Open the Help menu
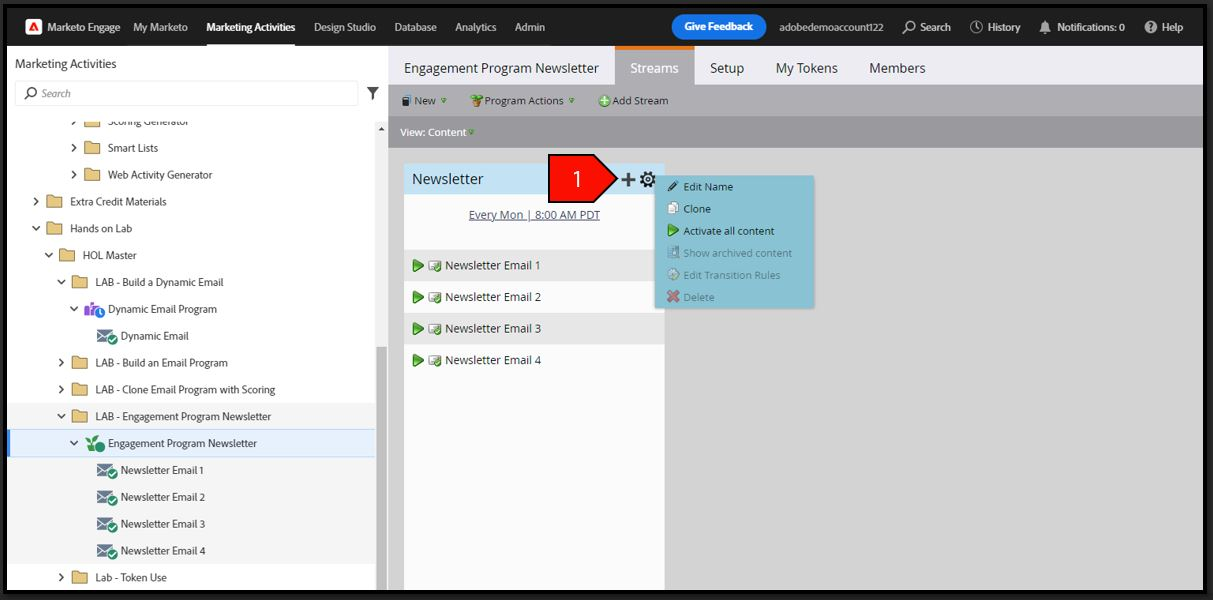Viewport: 1213px width, 600px height. (x=1163, y=27)
